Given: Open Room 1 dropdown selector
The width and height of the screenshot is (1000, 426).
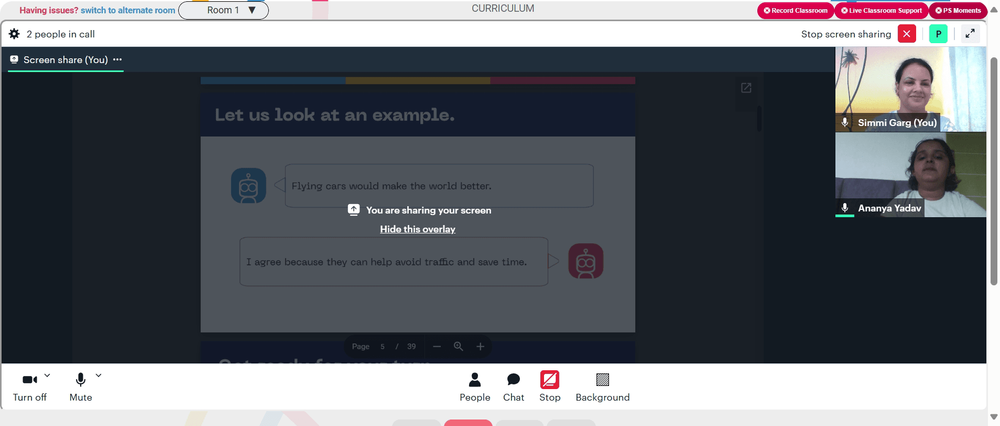Looking at the screenshot, I should tap(223, 10).
